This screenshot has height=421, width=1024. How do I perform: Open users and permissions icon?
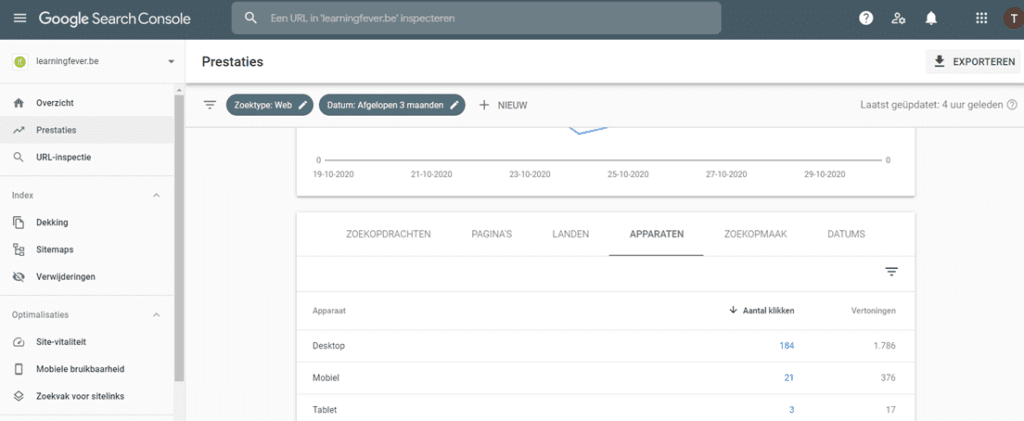coord(899,18)
